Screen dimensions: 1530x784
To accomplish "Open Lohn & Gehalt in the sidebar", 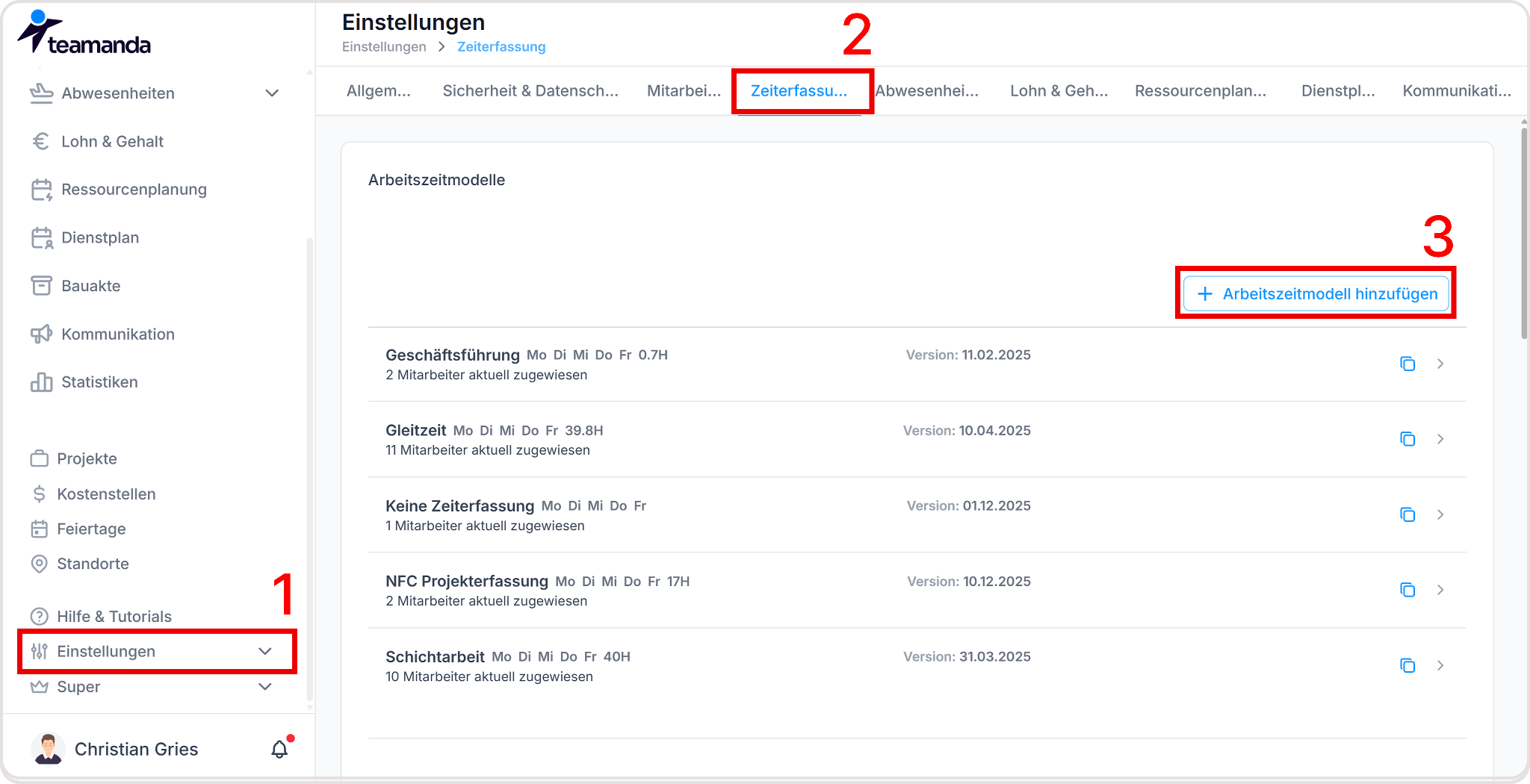I will click(112, 141).
